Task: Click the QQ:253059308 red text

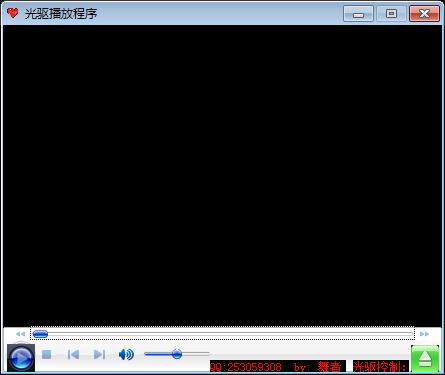Action: point(246,367)
